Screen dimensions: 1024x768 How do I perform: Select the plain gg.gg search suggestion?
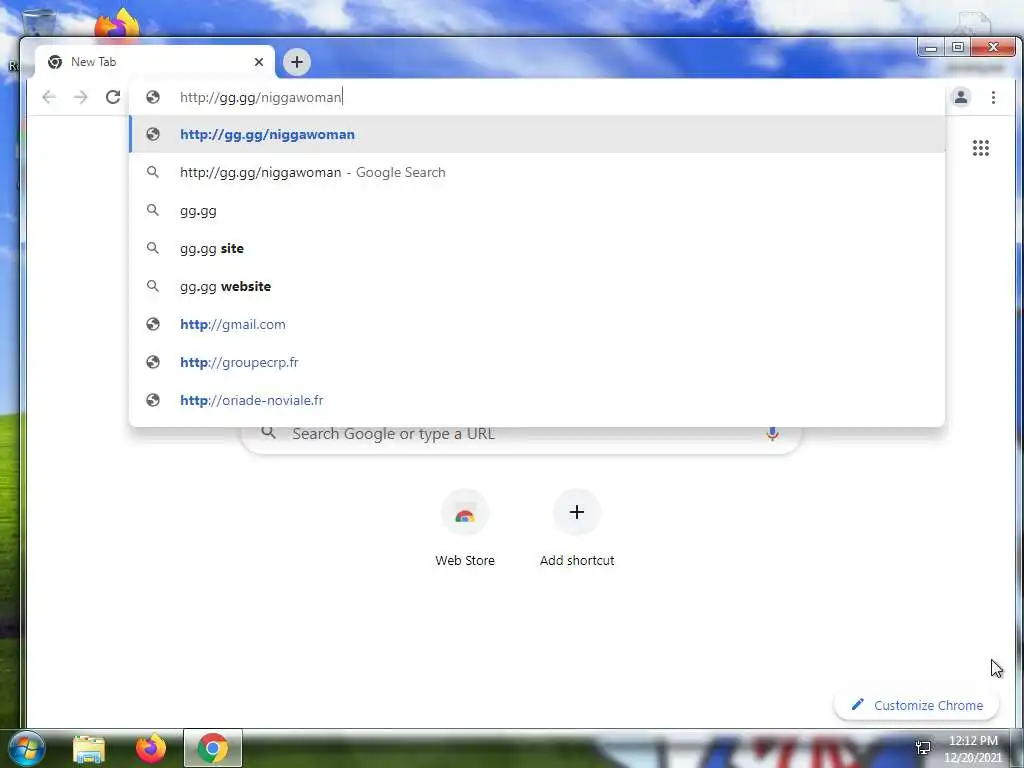coord(537,210)
